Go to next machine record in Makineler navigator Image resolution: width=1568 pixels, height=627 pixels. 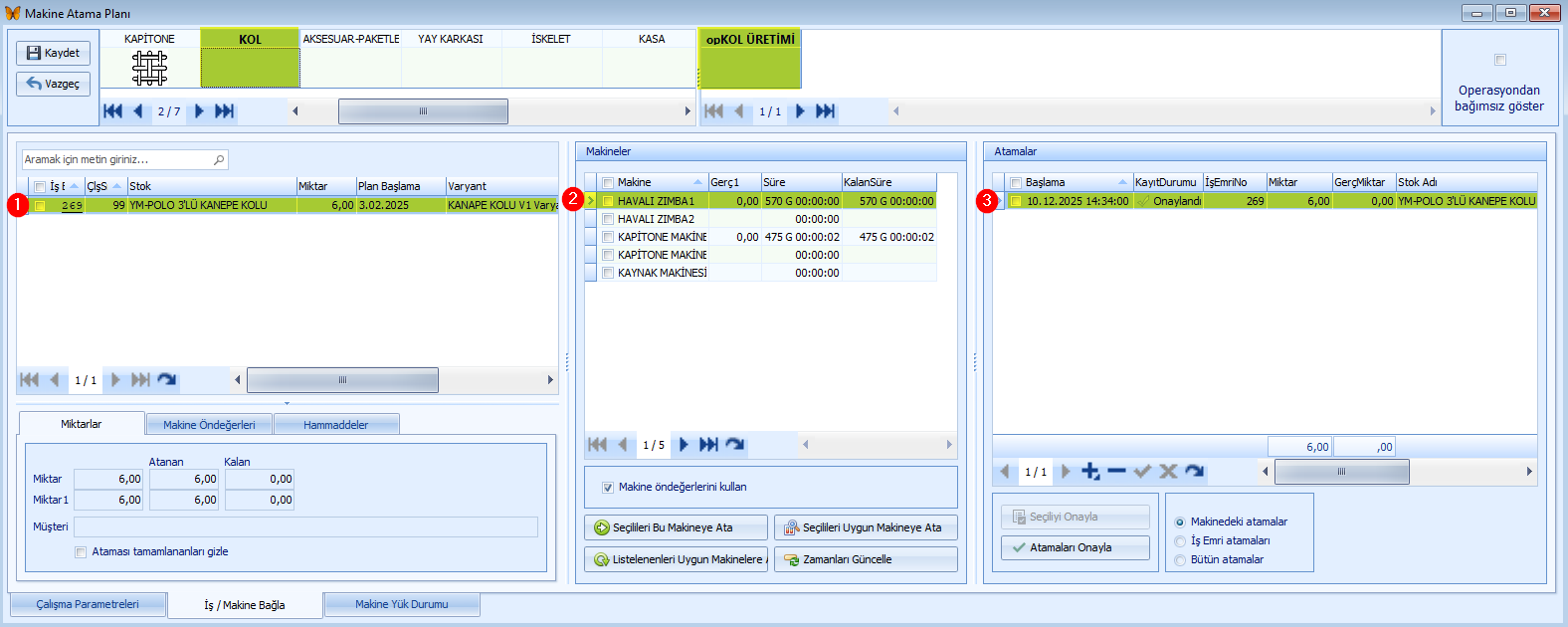point(684,445)
